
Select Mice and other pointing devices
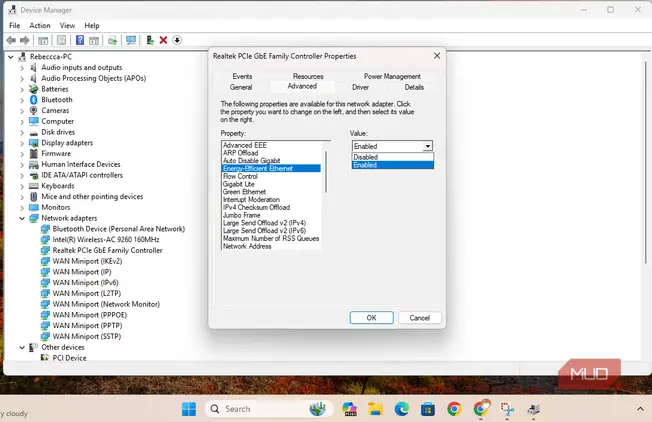pos(92,197)
